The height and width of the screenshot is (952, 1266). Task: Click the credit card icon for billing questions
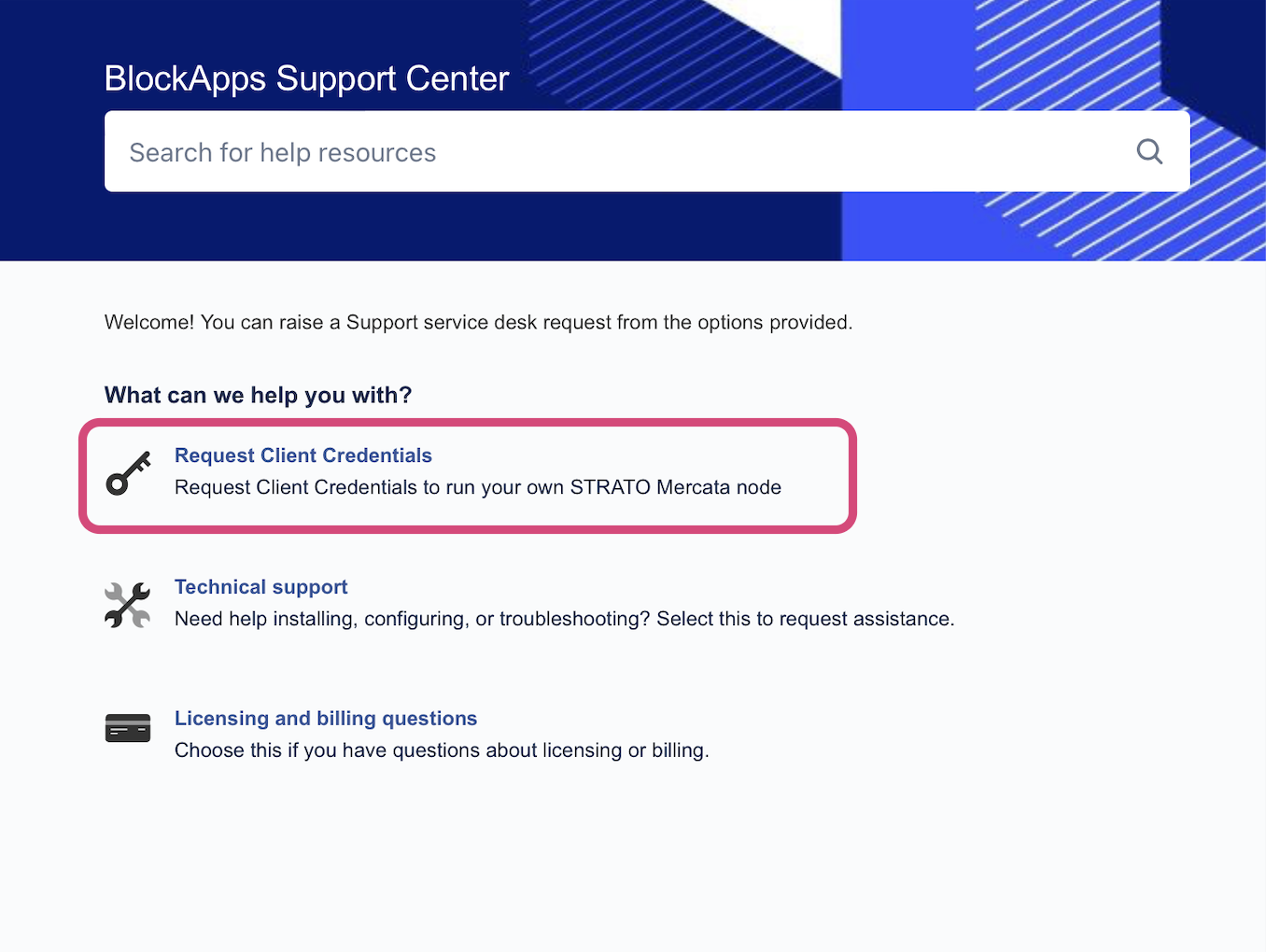click(x=128, y=727)
